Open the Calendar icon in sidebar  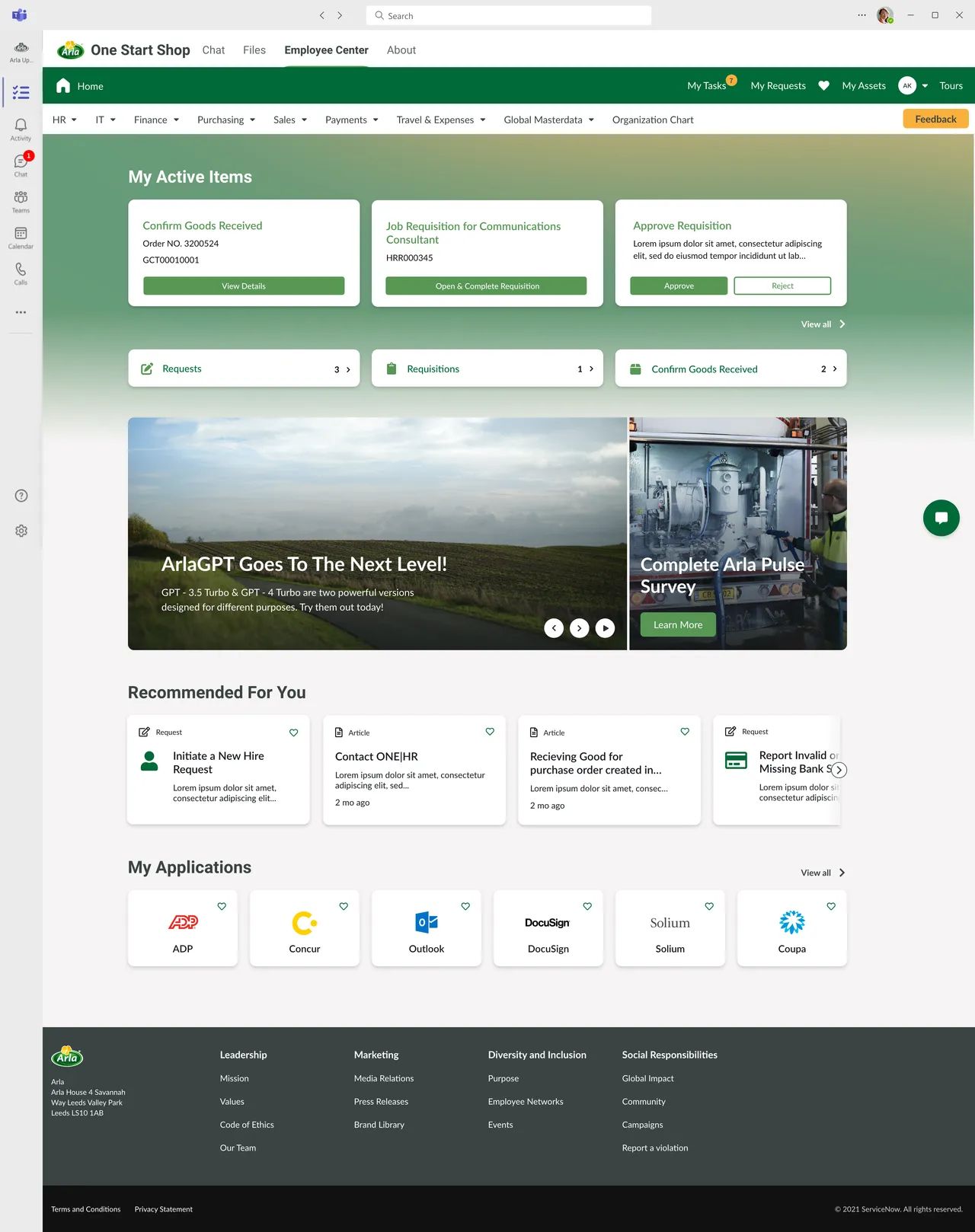(21, 237)
